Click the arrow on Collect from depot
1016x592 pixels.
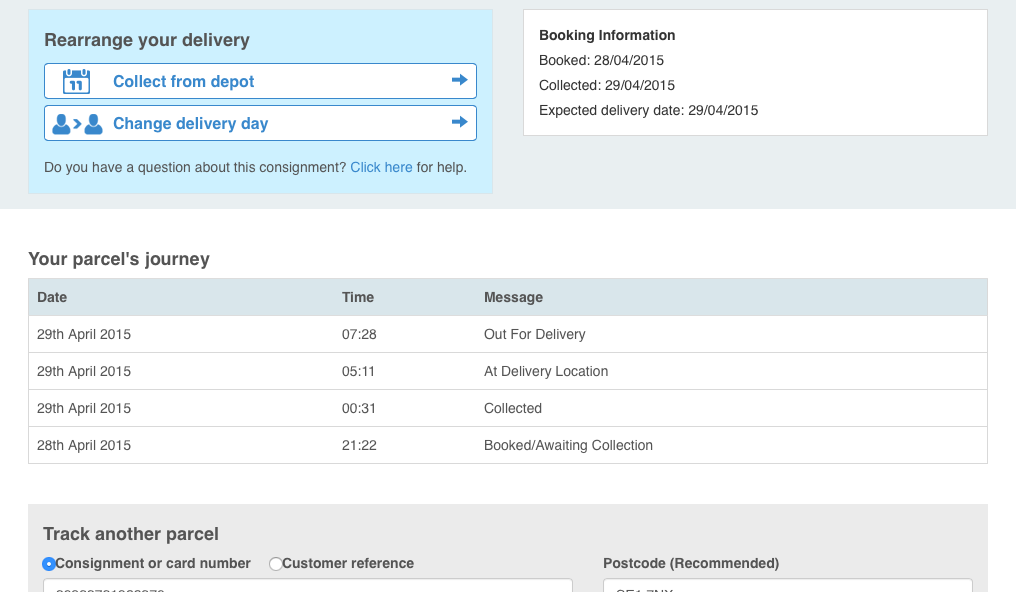pos(459,80)
